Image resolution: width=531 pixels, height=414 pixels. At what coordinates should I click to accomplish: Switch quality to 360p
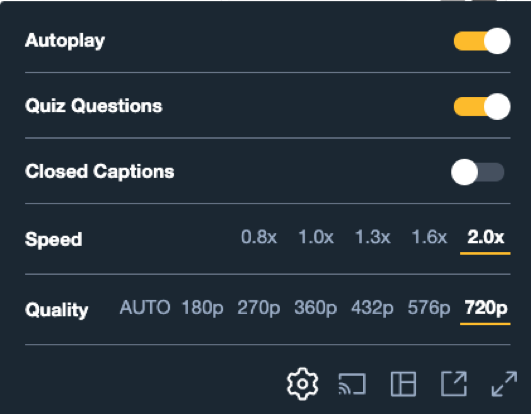tap(316, 308)
